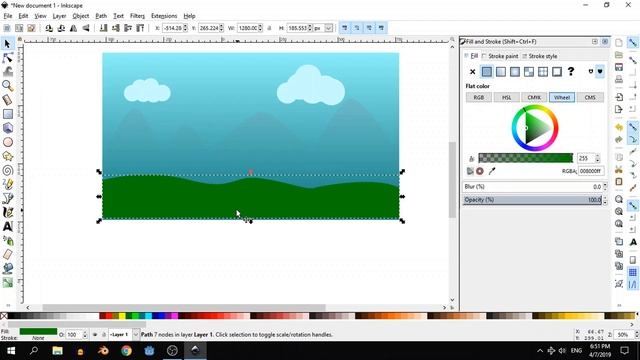Choose No paint X in Fill tab
The image size is (640, 360).
click(472, 72)
